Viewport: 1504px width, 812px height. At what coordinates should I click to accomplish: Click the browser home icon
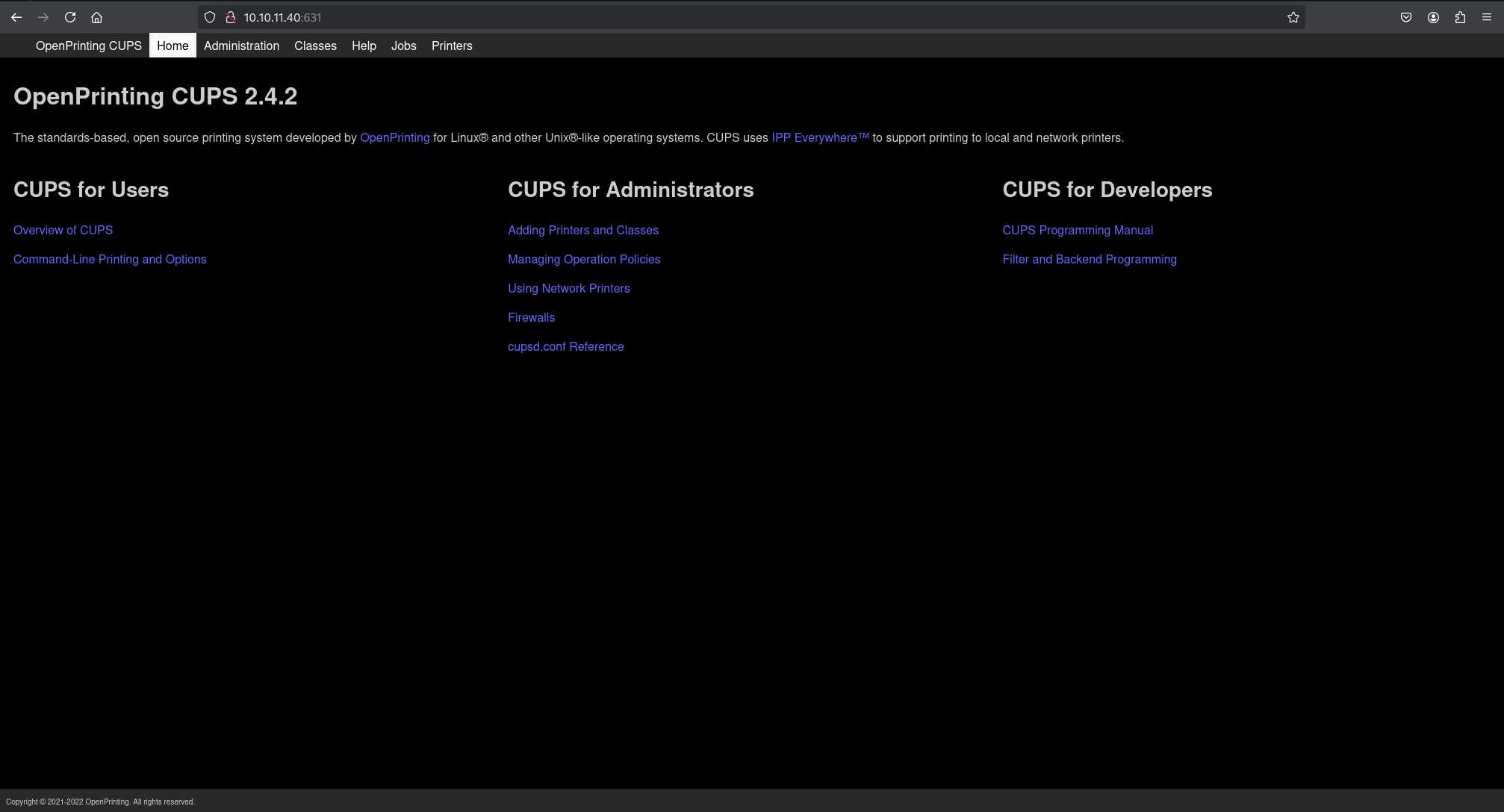coord(96,17)
